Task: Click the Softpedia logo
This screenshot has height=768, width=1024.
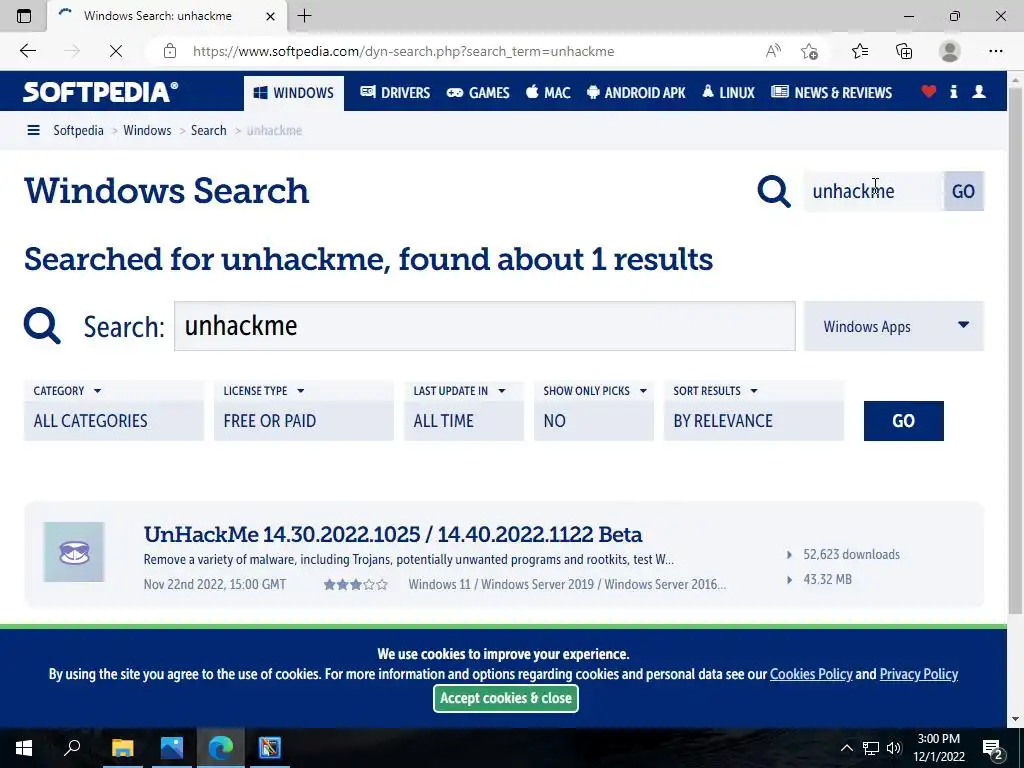Action: (x=101, y=92)
